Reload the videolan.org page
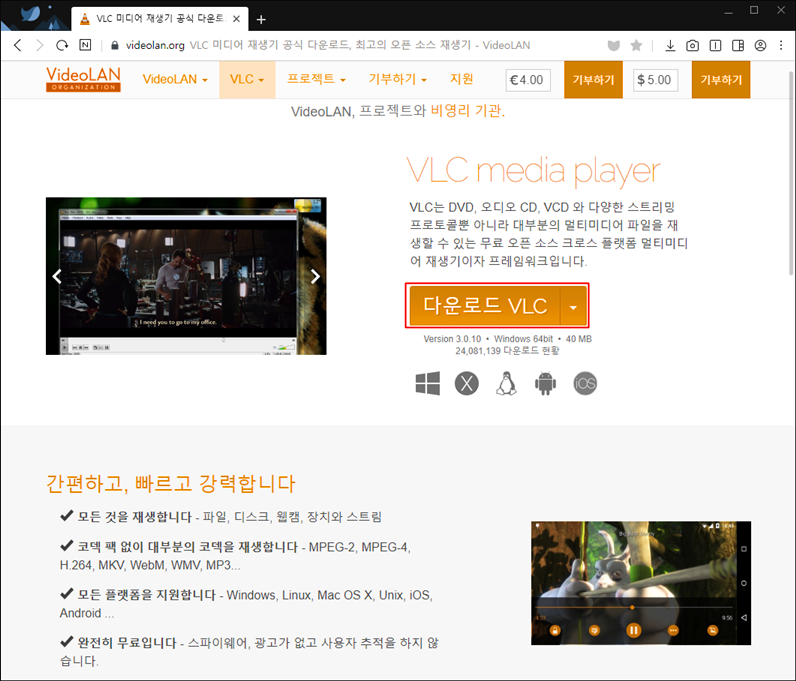This screenshot has width=796, height=681. pyautogui.click(x=62, y=45)
